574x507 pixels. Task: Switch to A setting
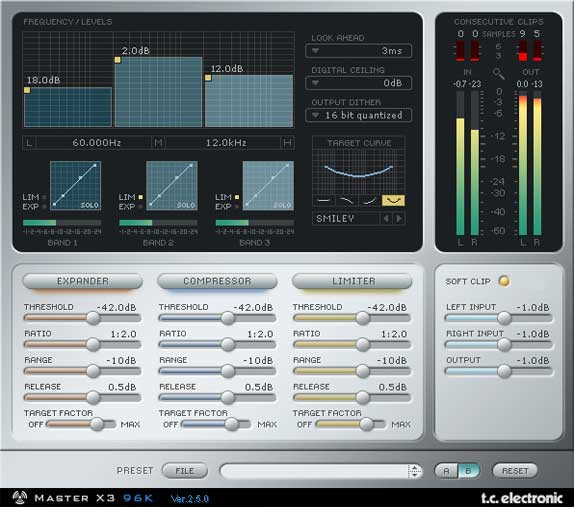tap(446, 471)
